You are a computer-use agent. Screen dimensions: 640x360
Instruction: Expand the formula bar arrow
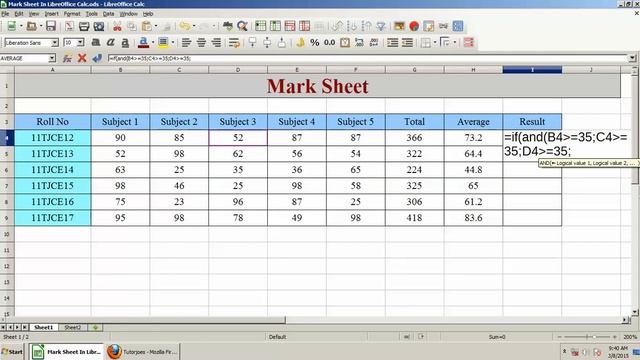632,58
